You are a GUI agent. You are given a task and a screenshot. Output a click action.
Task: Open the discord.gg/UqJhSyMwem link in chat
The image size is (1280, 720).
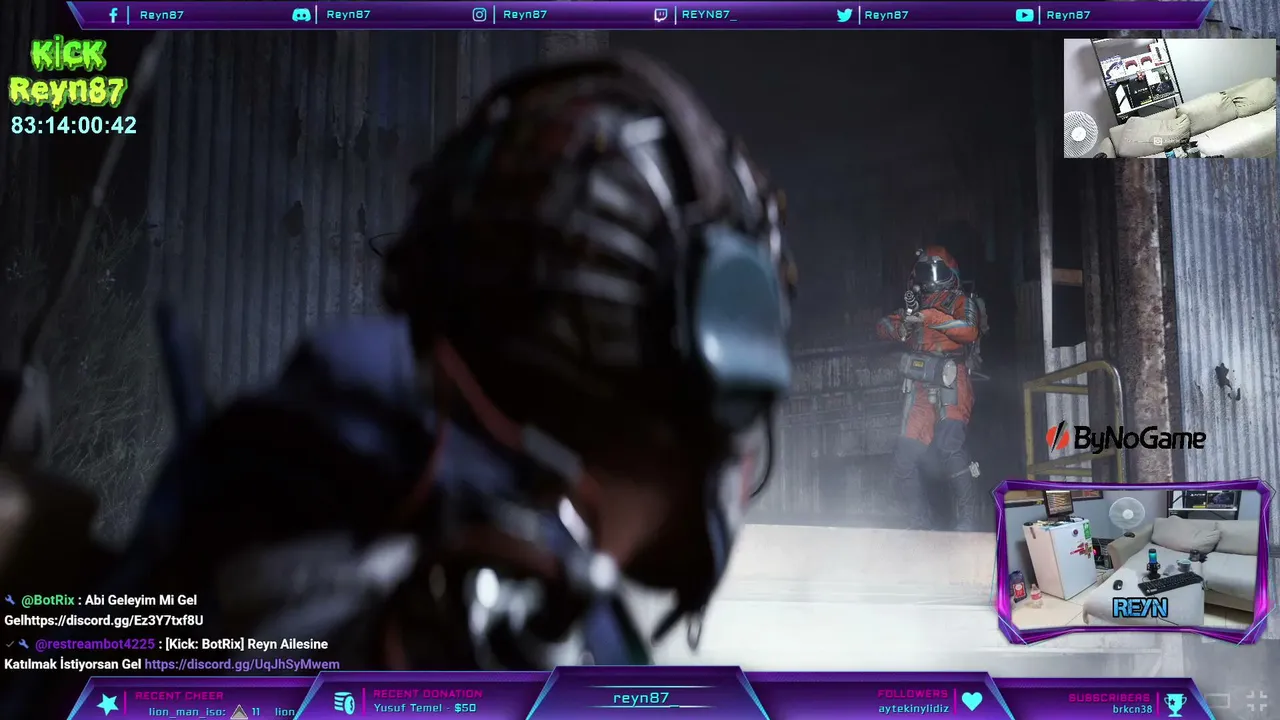pyautogui.click(x=242, y=664)
